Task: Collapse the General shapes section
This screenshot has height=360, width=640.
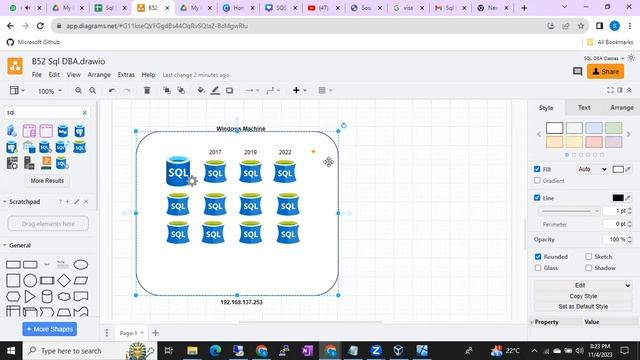Action: 5,245
